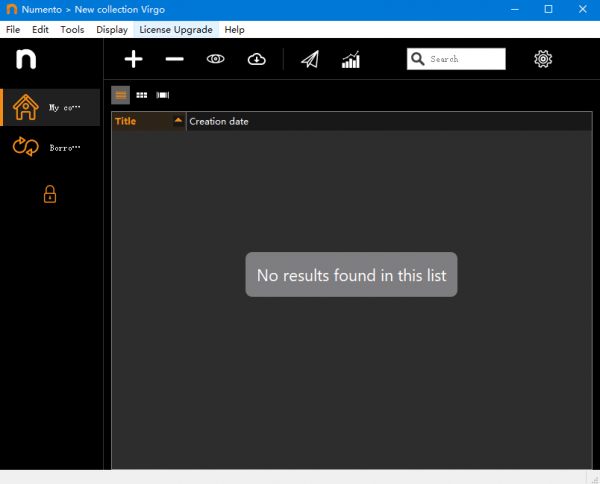Click the Numento logo icon
The width and height of the screenshot is (600, 484).
26,60
